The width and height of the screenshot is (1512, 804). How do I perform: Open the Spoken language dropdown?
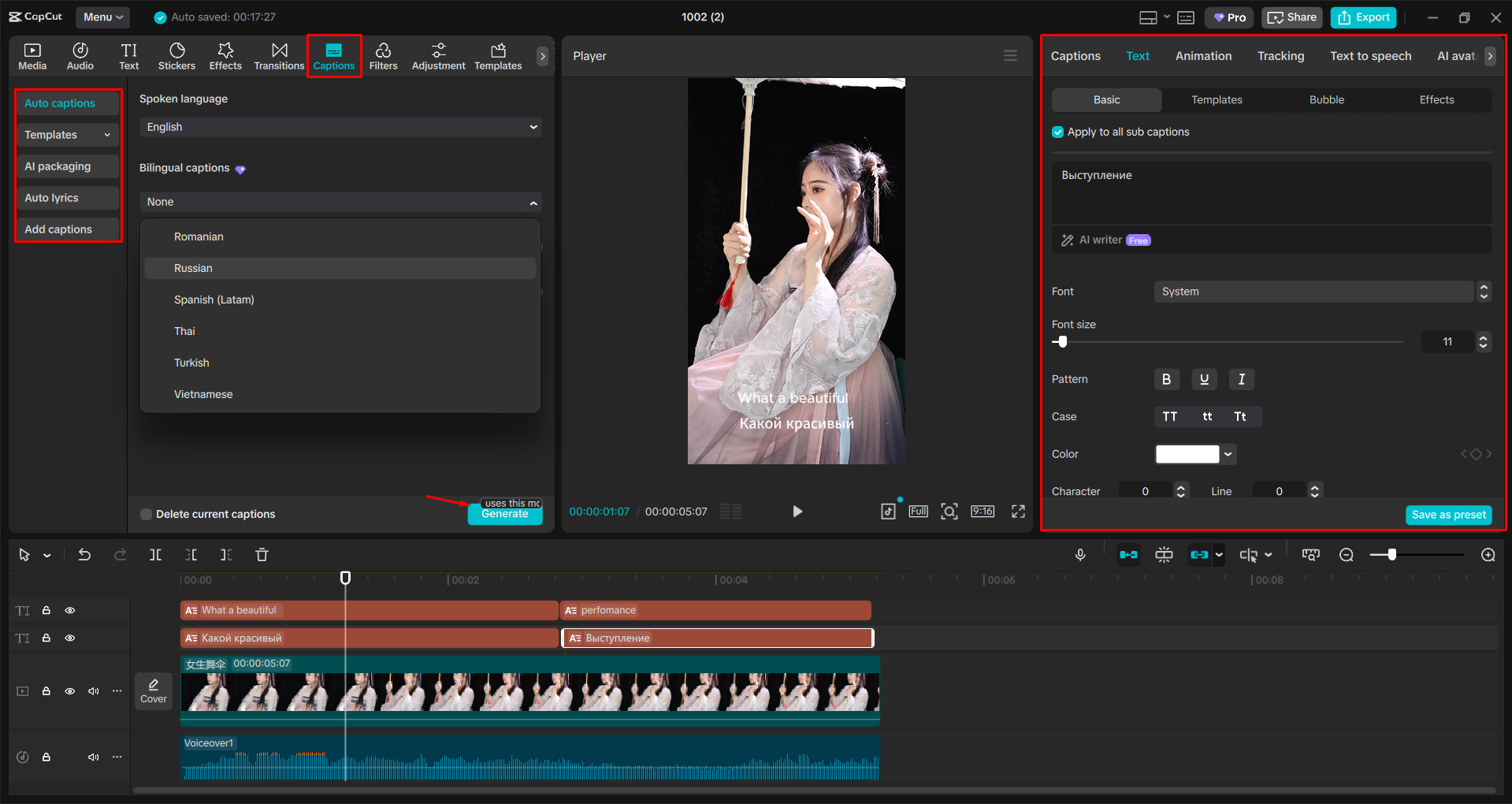coord(340,127)
